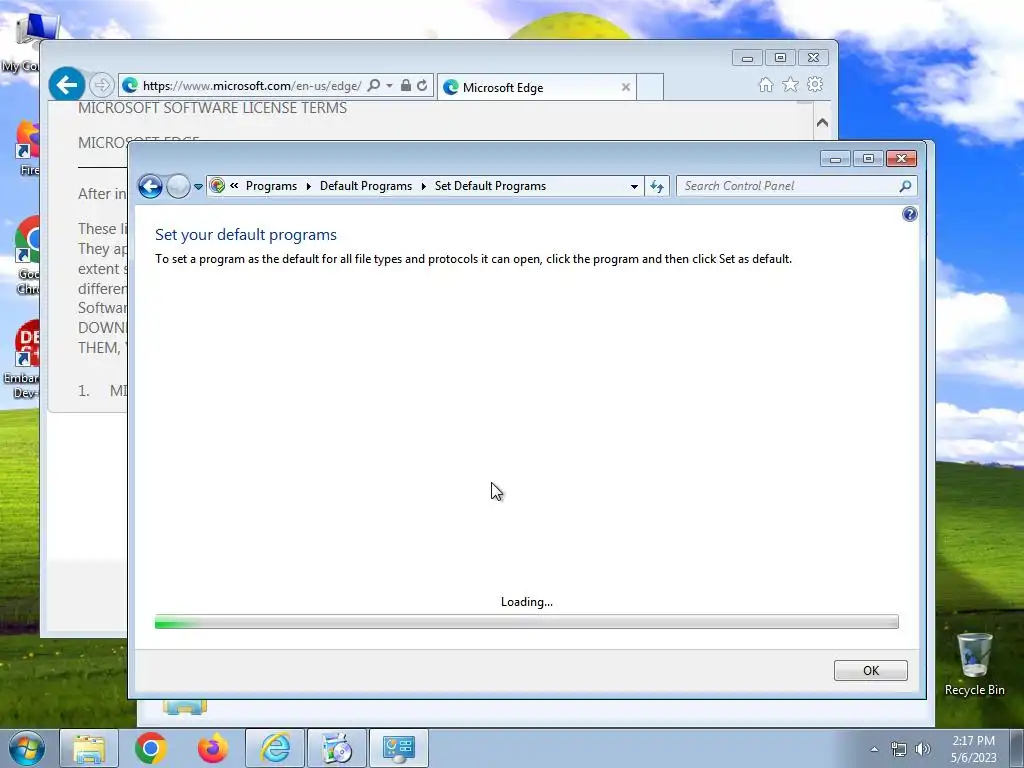Open Control Panel help
Screen dimensions: 1024x768
coord(910,214)
